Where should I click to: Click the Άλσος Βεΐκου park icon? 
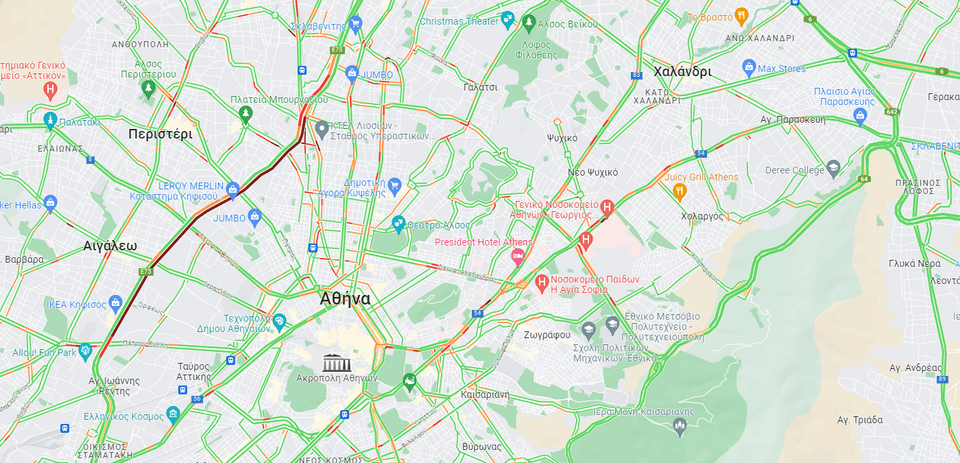529,23
